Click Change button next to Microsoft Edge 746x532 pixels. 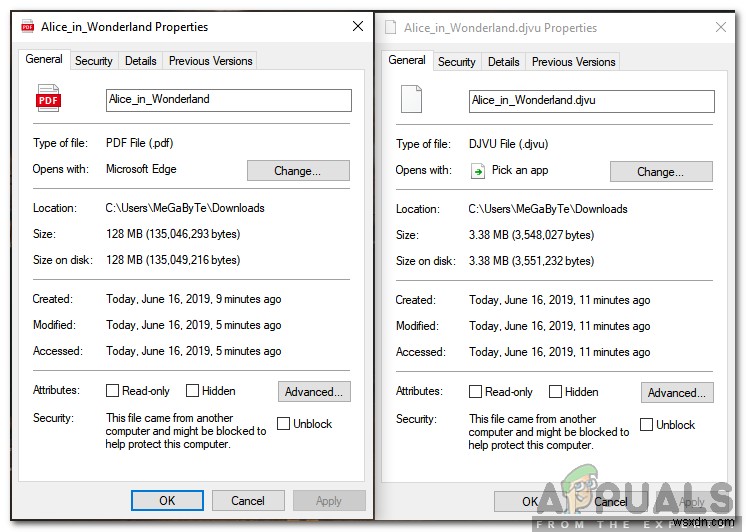(x=298, y=171)
